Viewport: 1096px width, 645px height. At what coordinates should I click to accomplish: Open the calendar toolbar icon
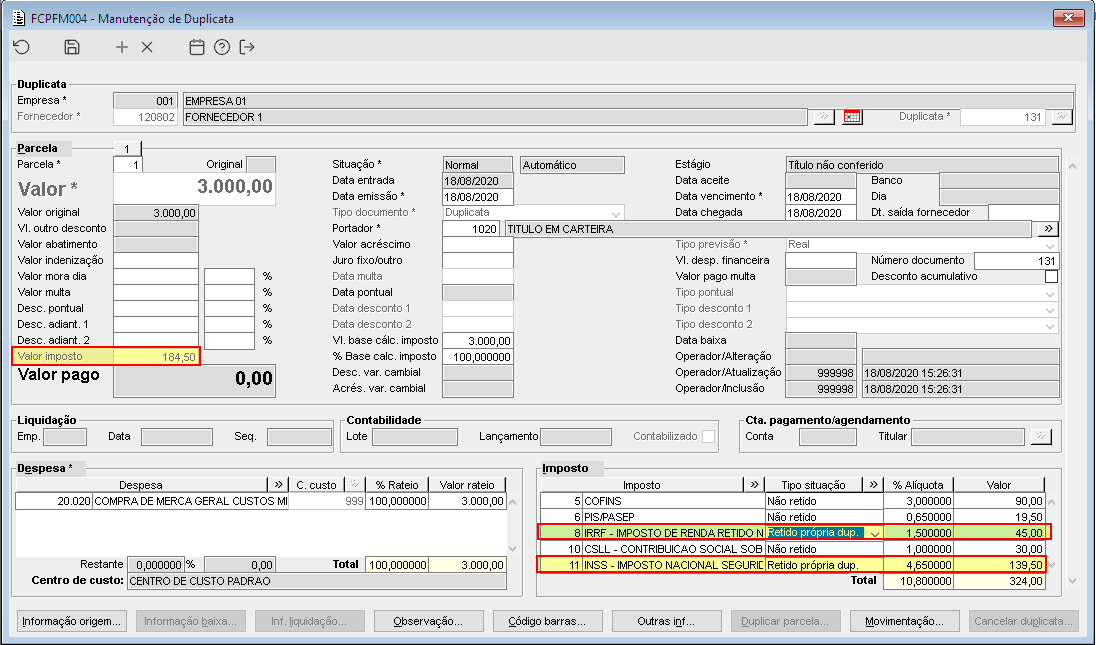coord(197,47)
